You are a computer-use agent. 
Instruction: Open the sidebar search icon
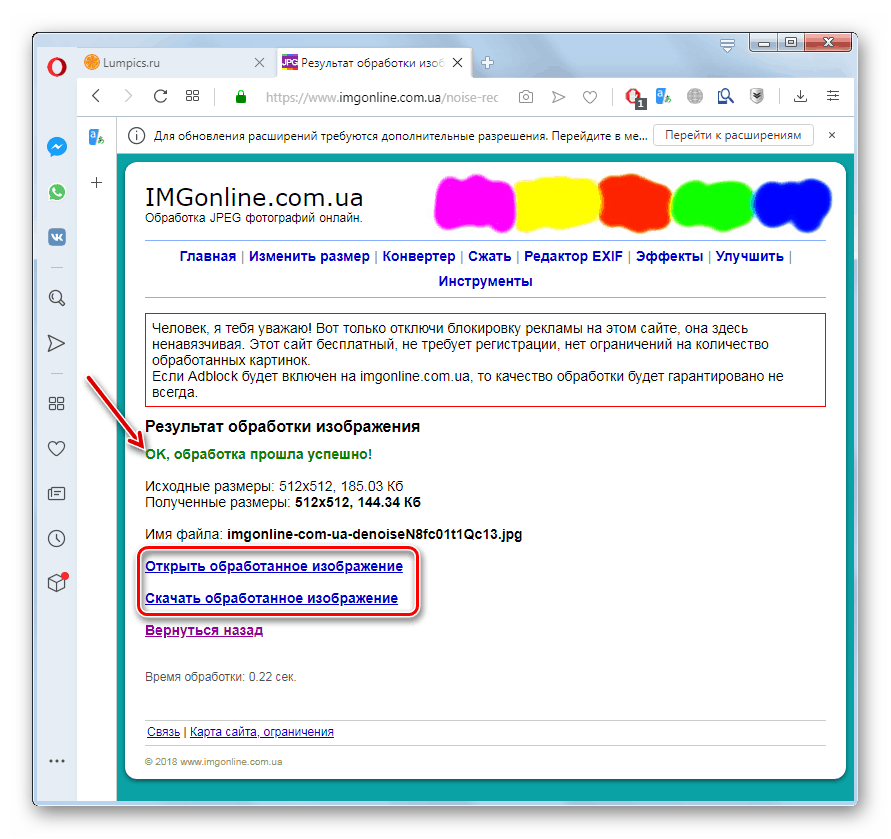(57, 298)
